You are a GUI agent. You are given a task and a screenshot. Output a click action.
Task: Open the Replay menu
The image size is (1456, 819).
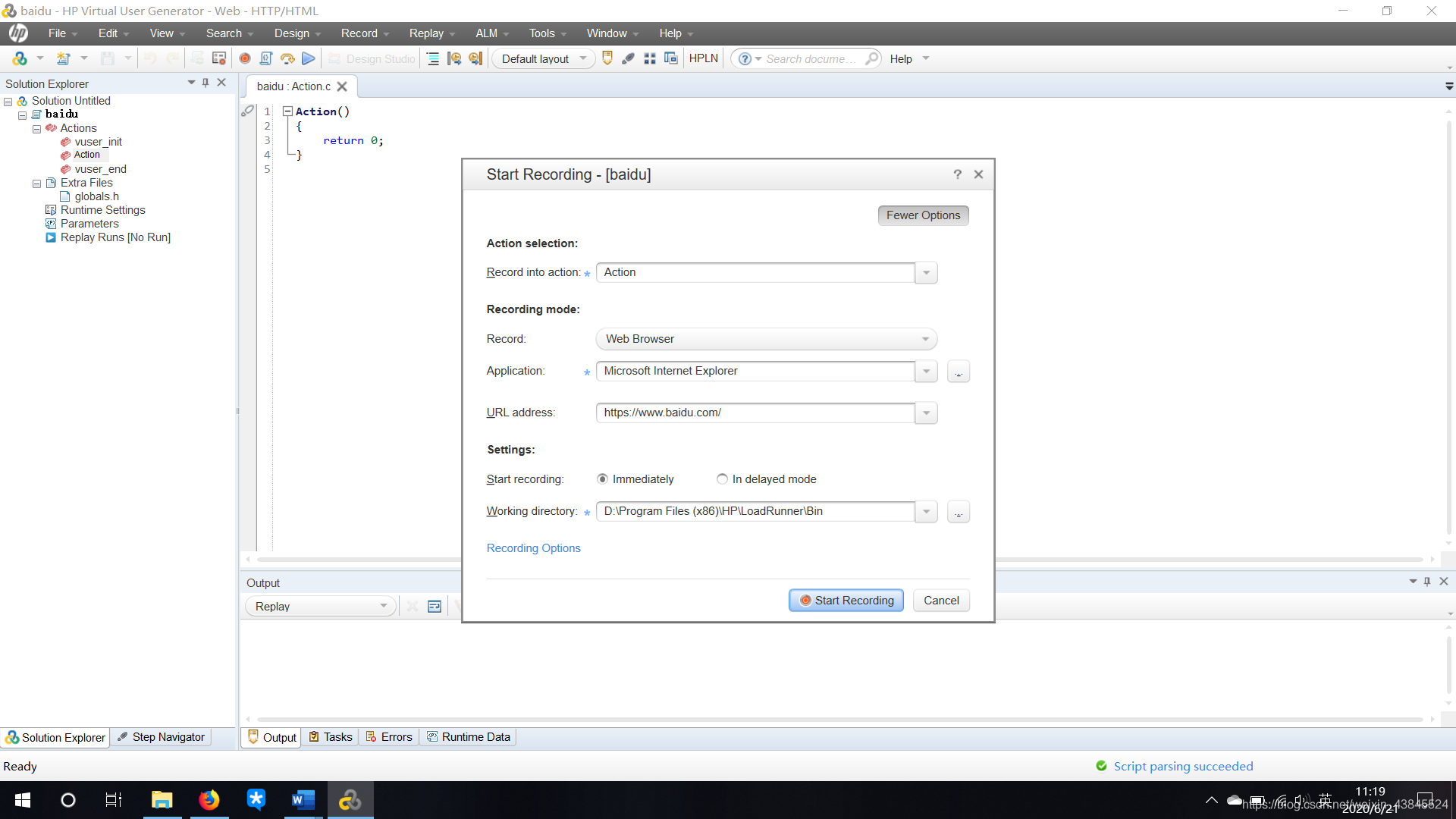click(x=426, y=33)
